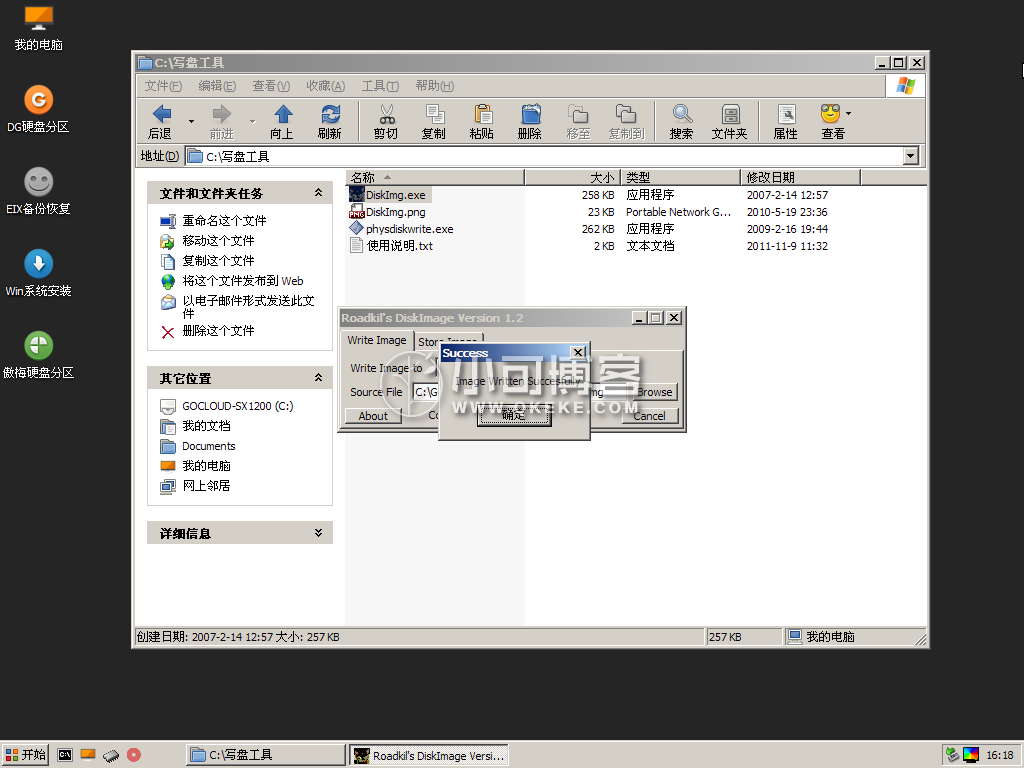Open the Favorites menu (收藏)
Viewport: 1024px width, 768px height.
[x=325, y=86]
